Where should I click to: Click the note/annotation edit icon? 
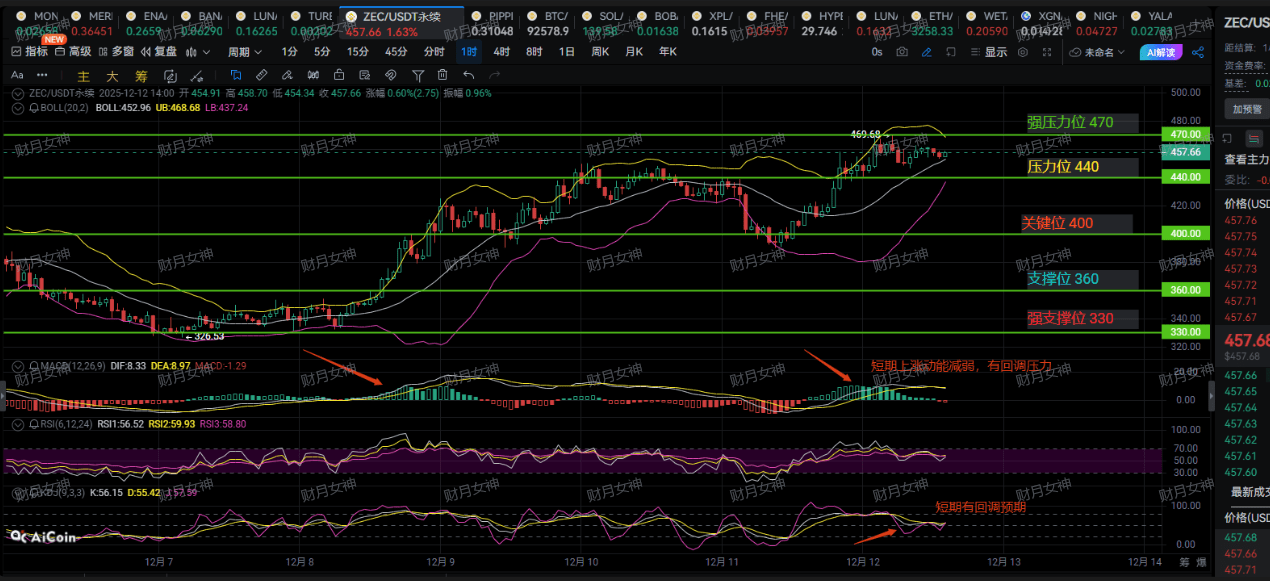(366, 75)
